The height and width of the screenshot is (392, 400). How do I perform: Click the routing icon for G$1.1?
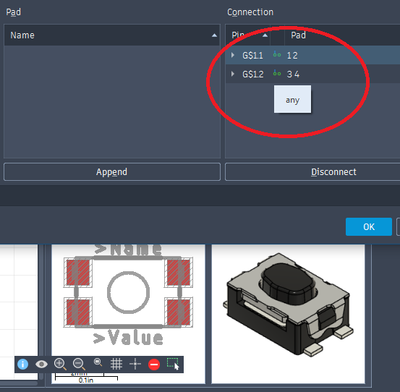[x=277, y=55]
